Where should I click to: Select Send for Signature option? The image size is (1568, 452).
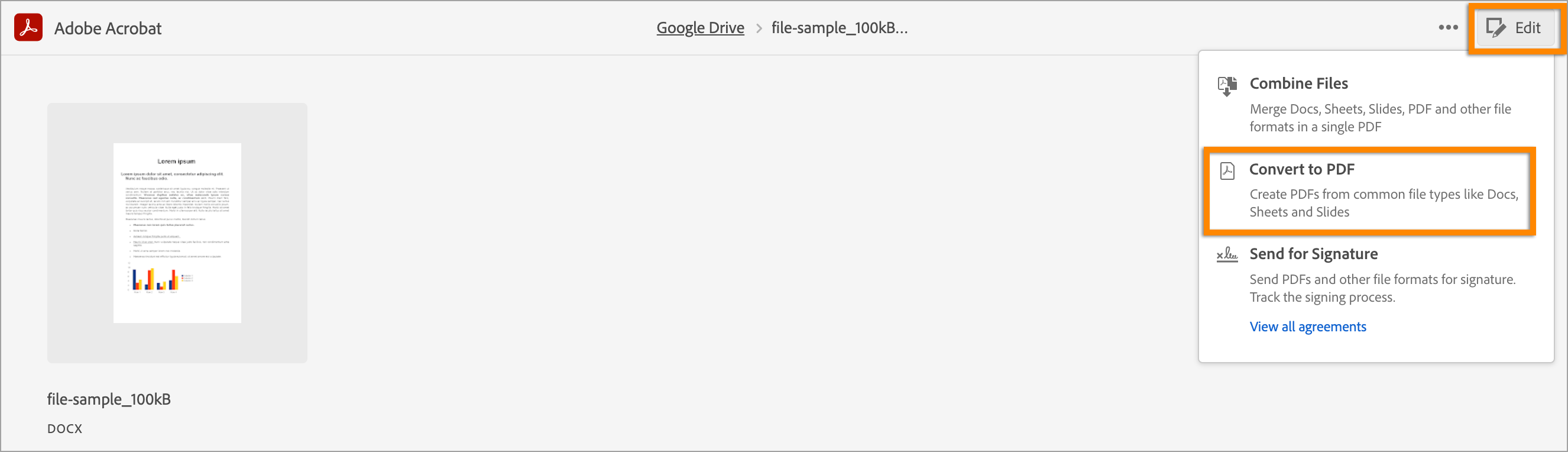(1314, 254)
